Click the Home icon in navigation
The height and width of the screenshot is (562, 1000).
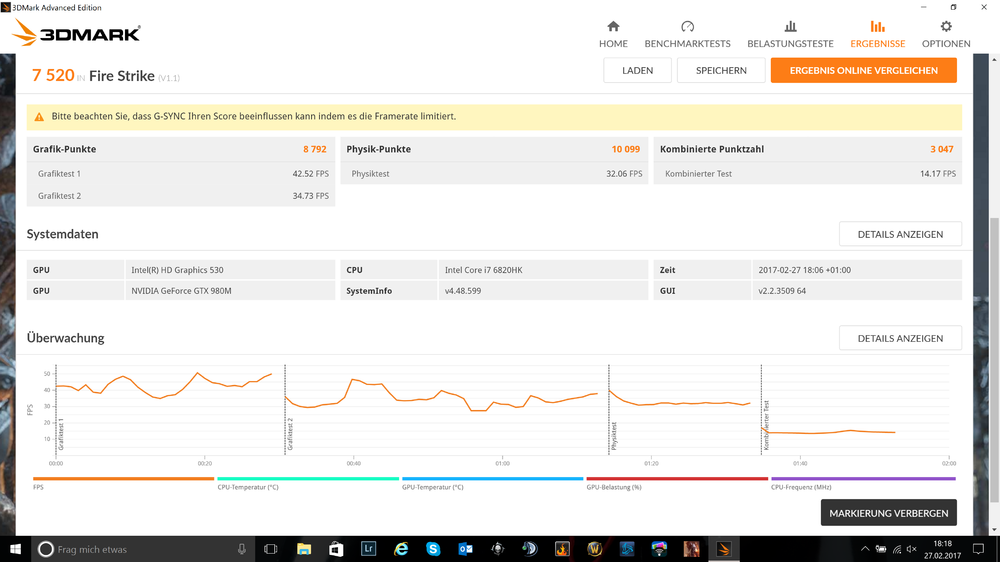point(613,27)
